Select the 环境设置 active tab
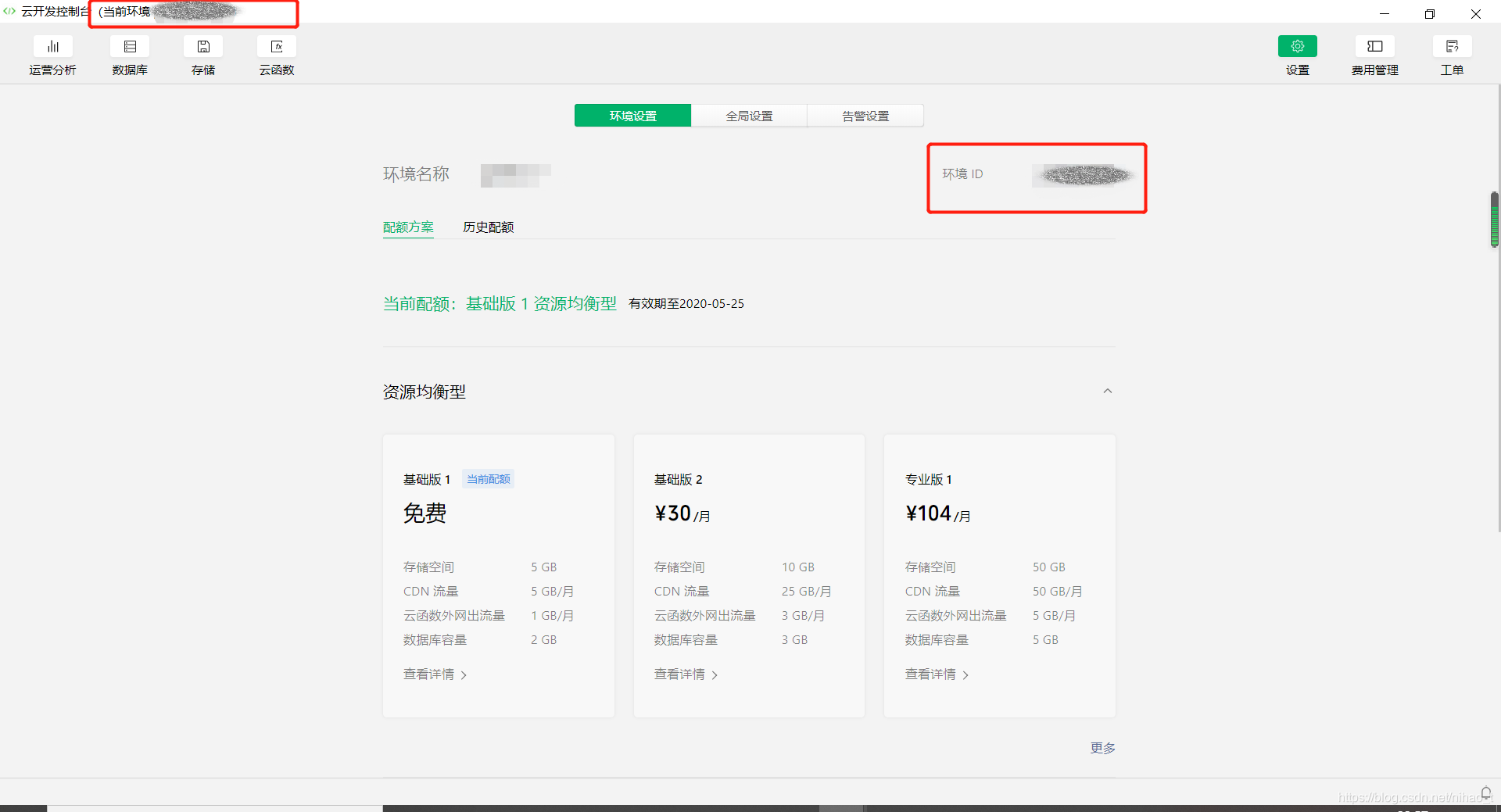Viewport: 1501px width, 812px height. pos(632,115)
